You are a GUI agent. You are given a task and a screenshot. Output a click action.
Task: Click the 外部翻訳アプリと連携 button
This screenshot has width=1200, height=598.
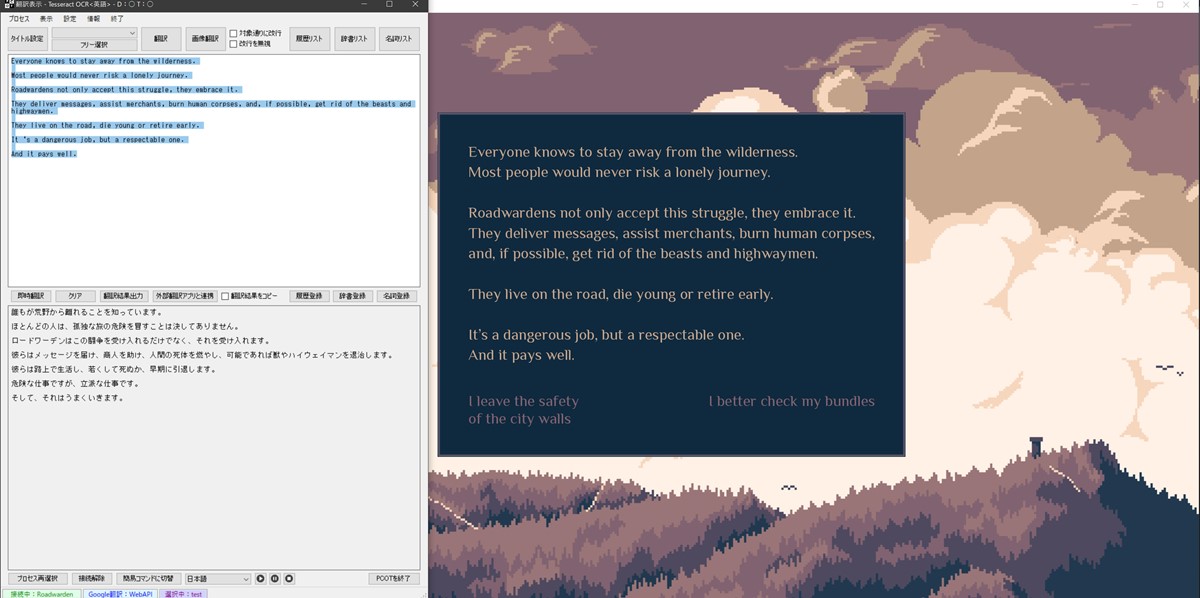tap(185, 296)
